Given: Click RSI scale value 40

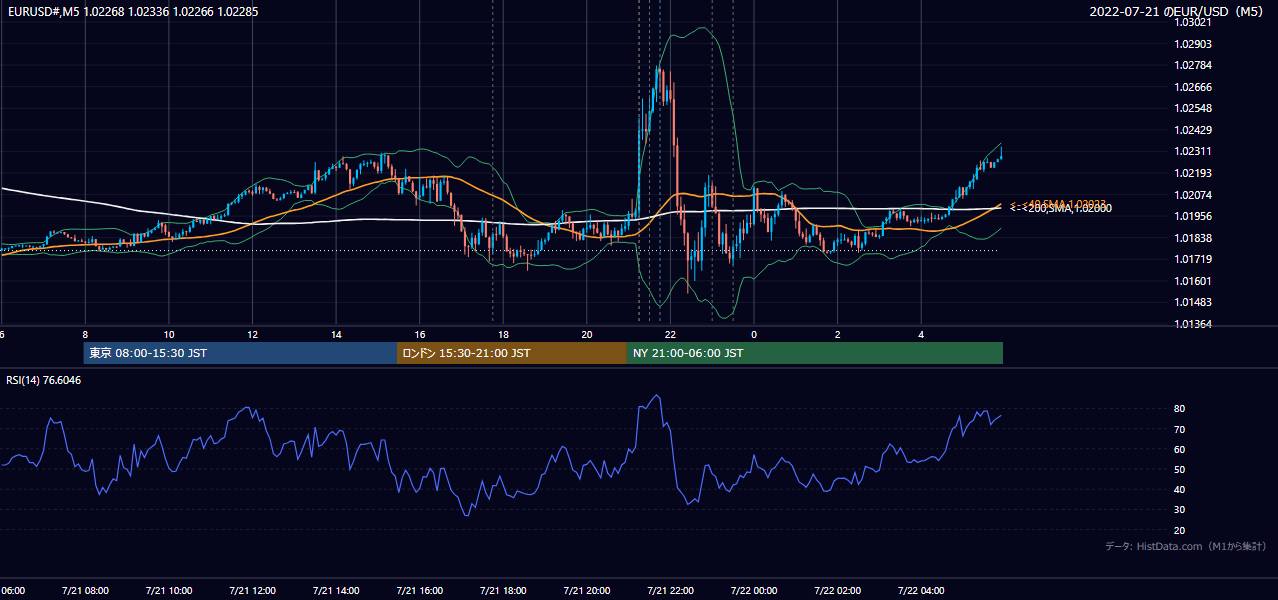Looking at the screenshot, I should coord(1180,489).
